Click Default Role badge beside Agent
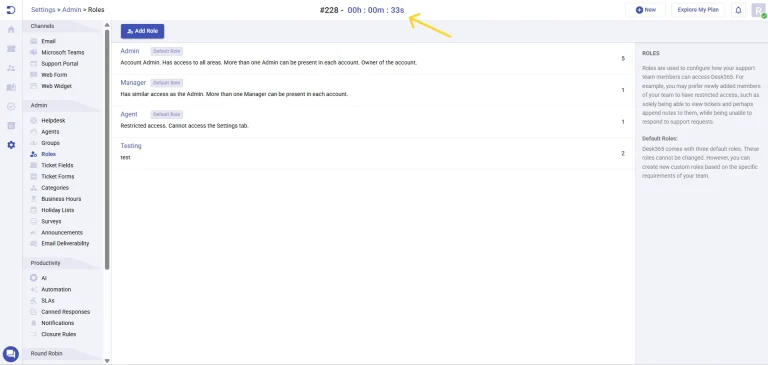Image resolution: width=768 pixels, height=365 pixels. (167, 114)
